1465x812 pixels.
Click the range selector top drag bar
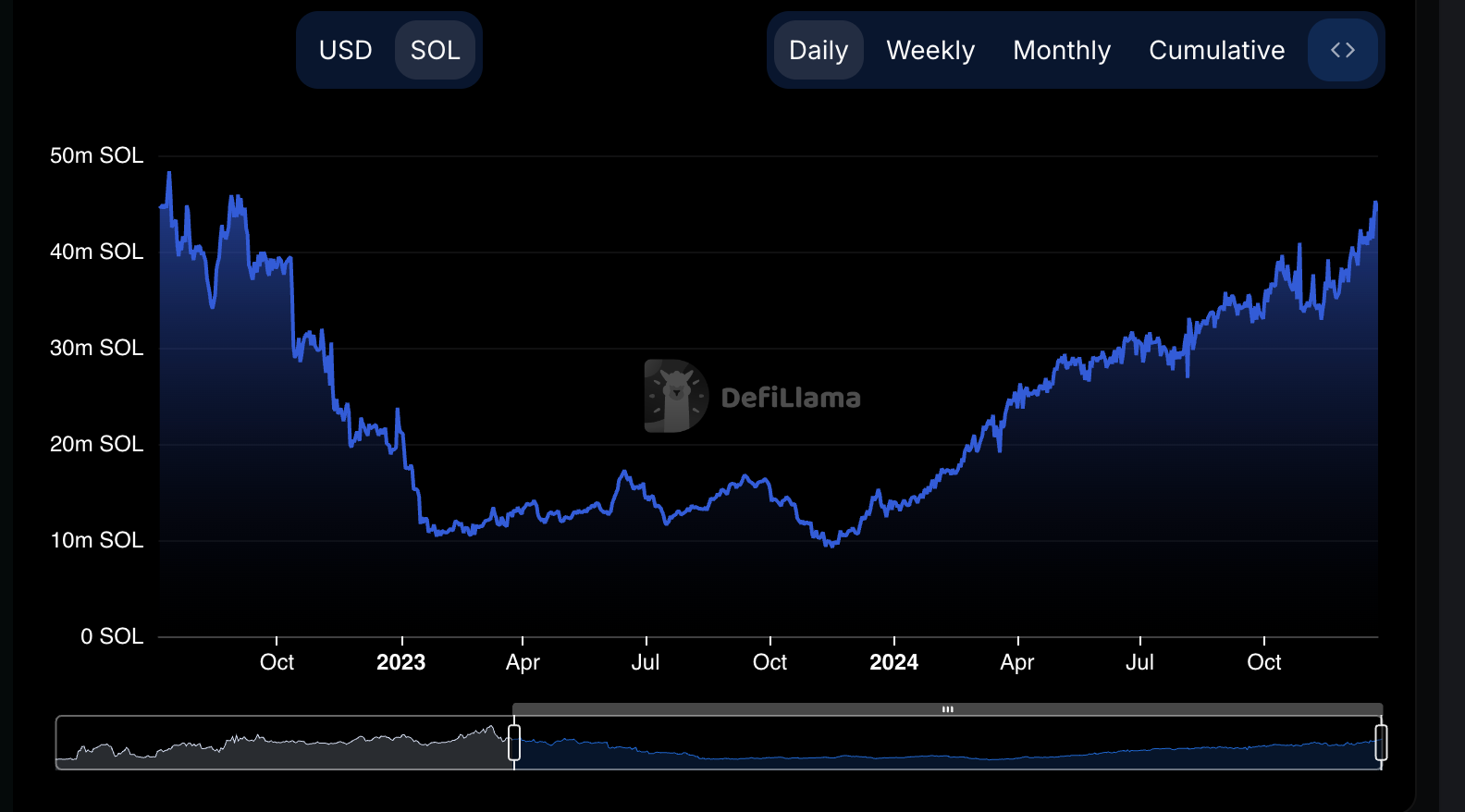point(948,709)
